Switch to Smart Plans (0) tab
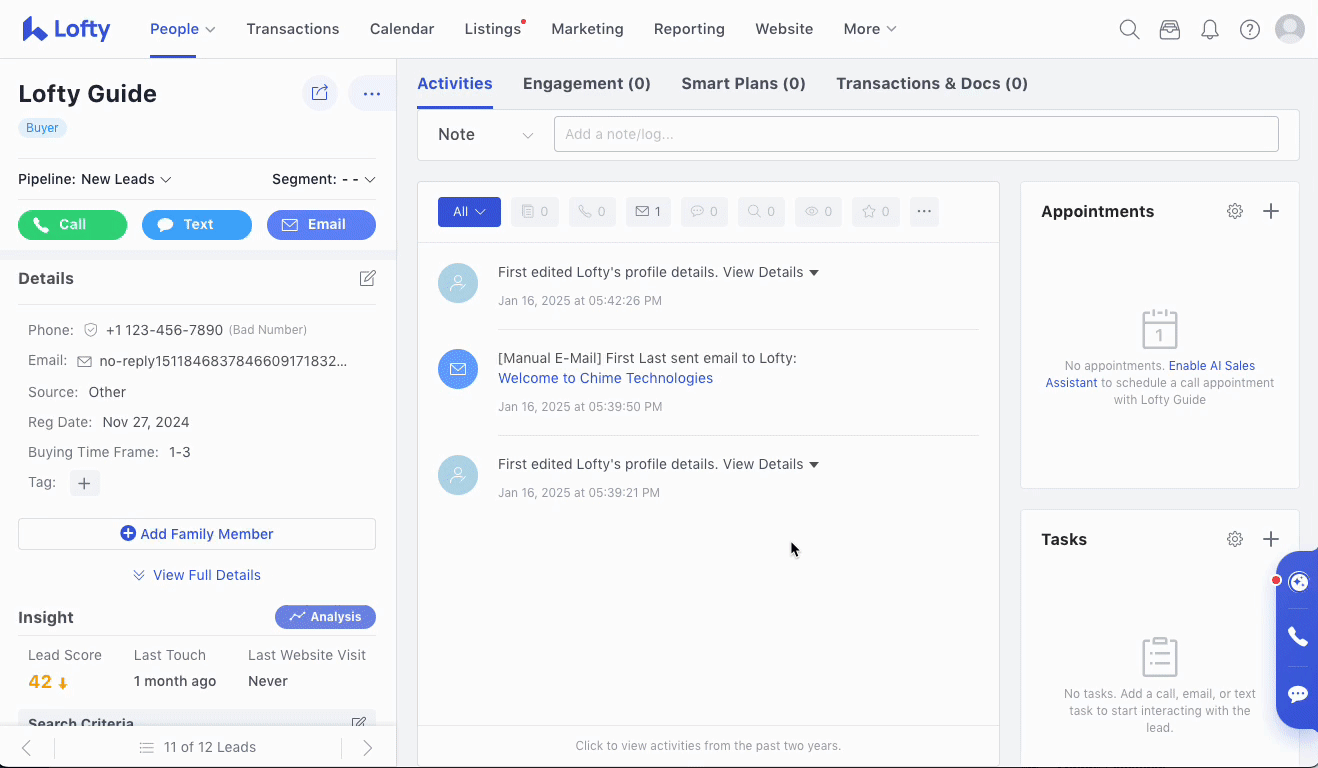The width and height of the screenshot is (1318, 768). (743, 84)
